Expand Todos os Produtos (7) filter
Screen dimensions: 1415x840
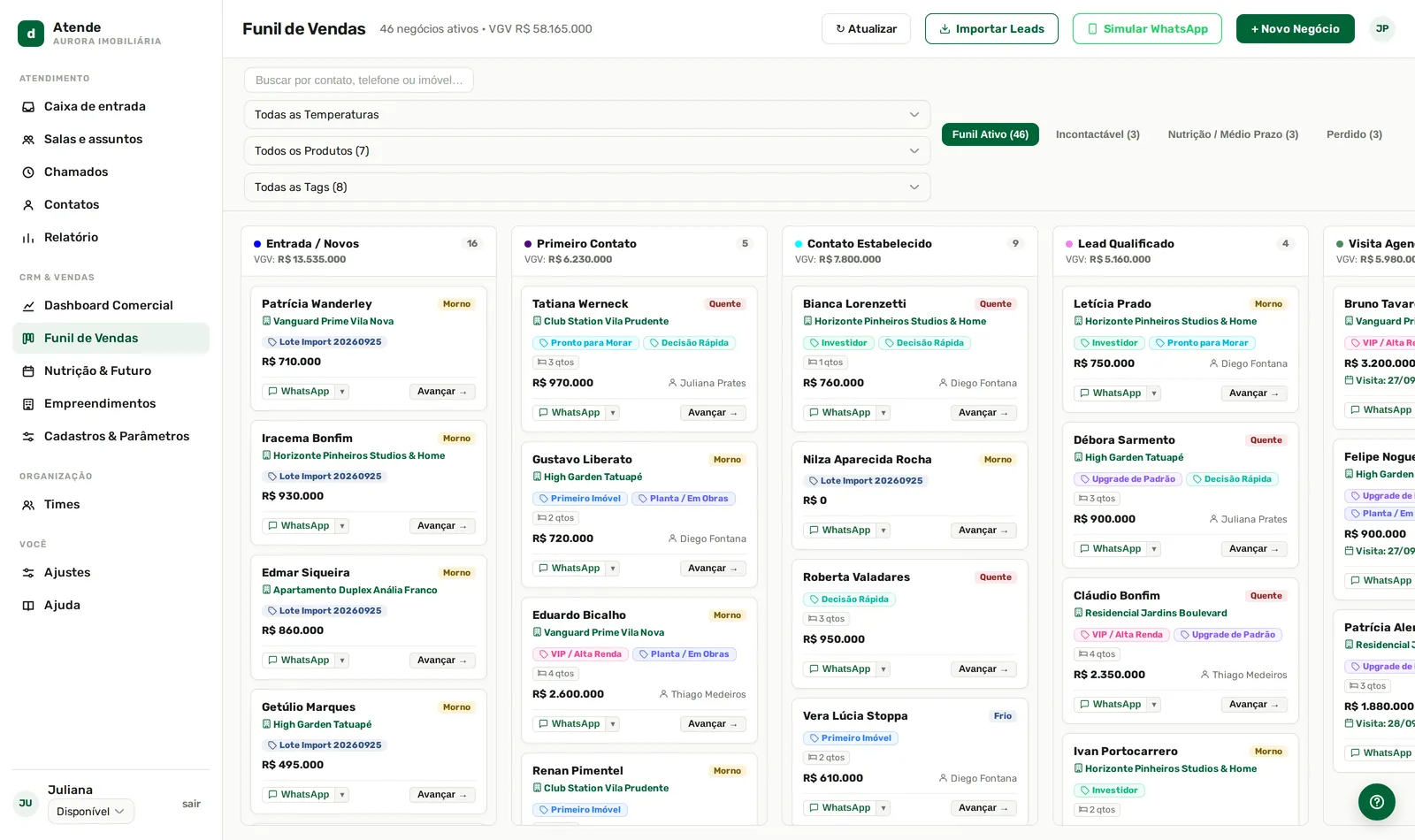coord(587,151)
